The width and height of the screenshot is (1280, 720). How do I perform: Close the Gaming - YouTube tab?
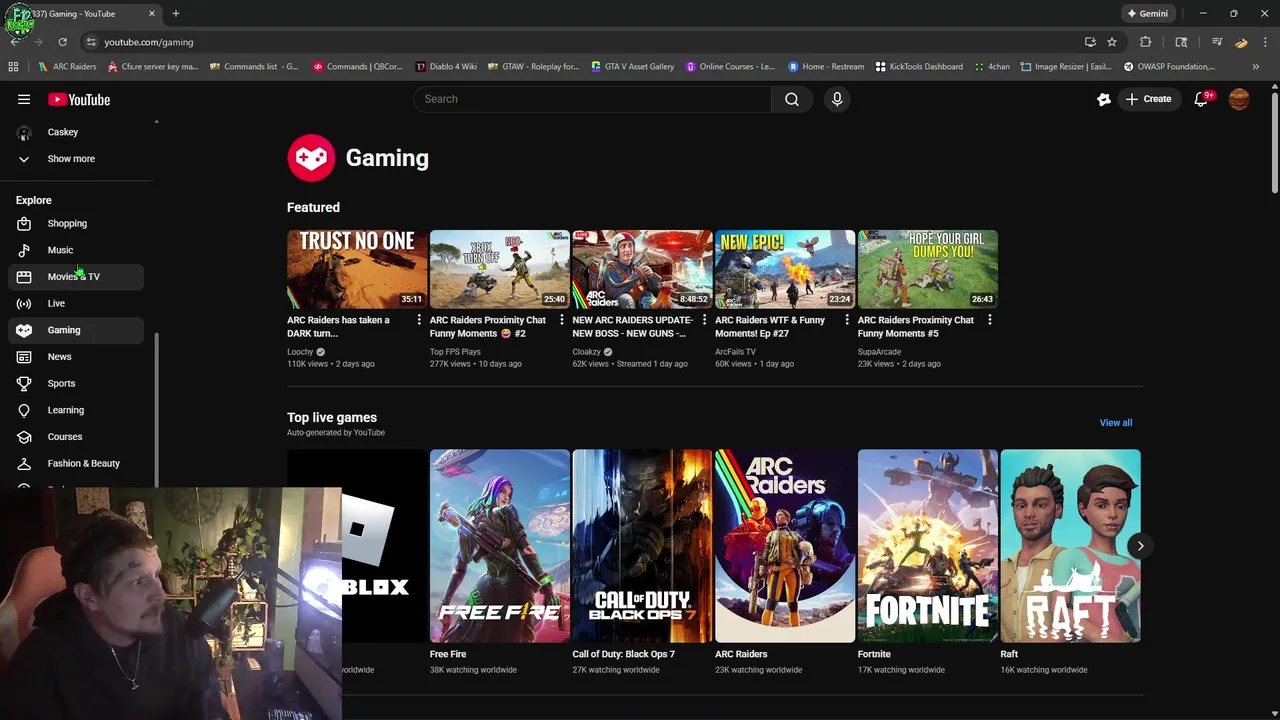coord(152,14)
